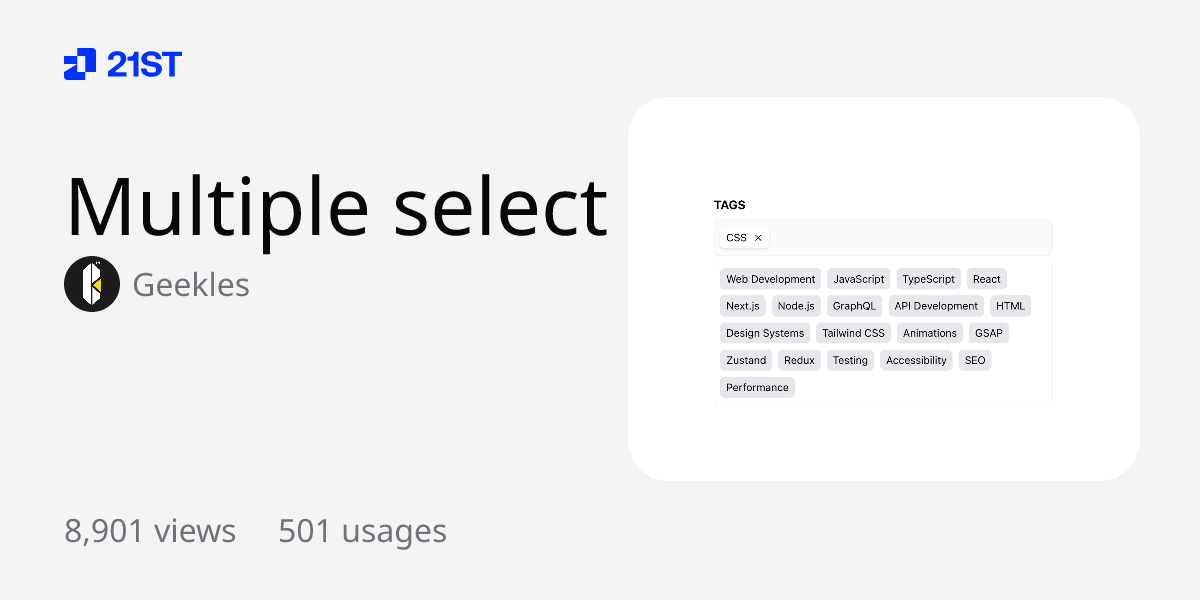Image resolution: width=1200 pixels, height=600 pixels.
Task: Add the TypeScript tag
Action: click(x=929, y=279)
